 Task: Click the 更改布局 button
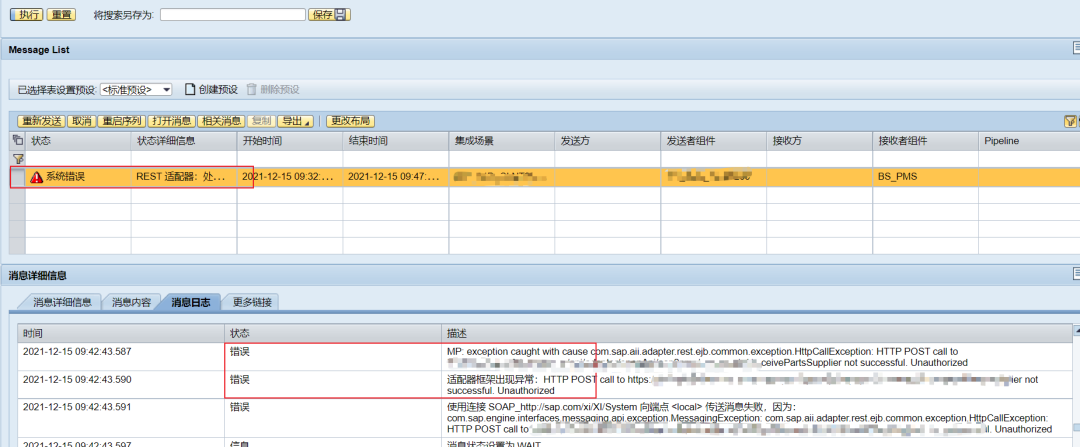[351, 121]
